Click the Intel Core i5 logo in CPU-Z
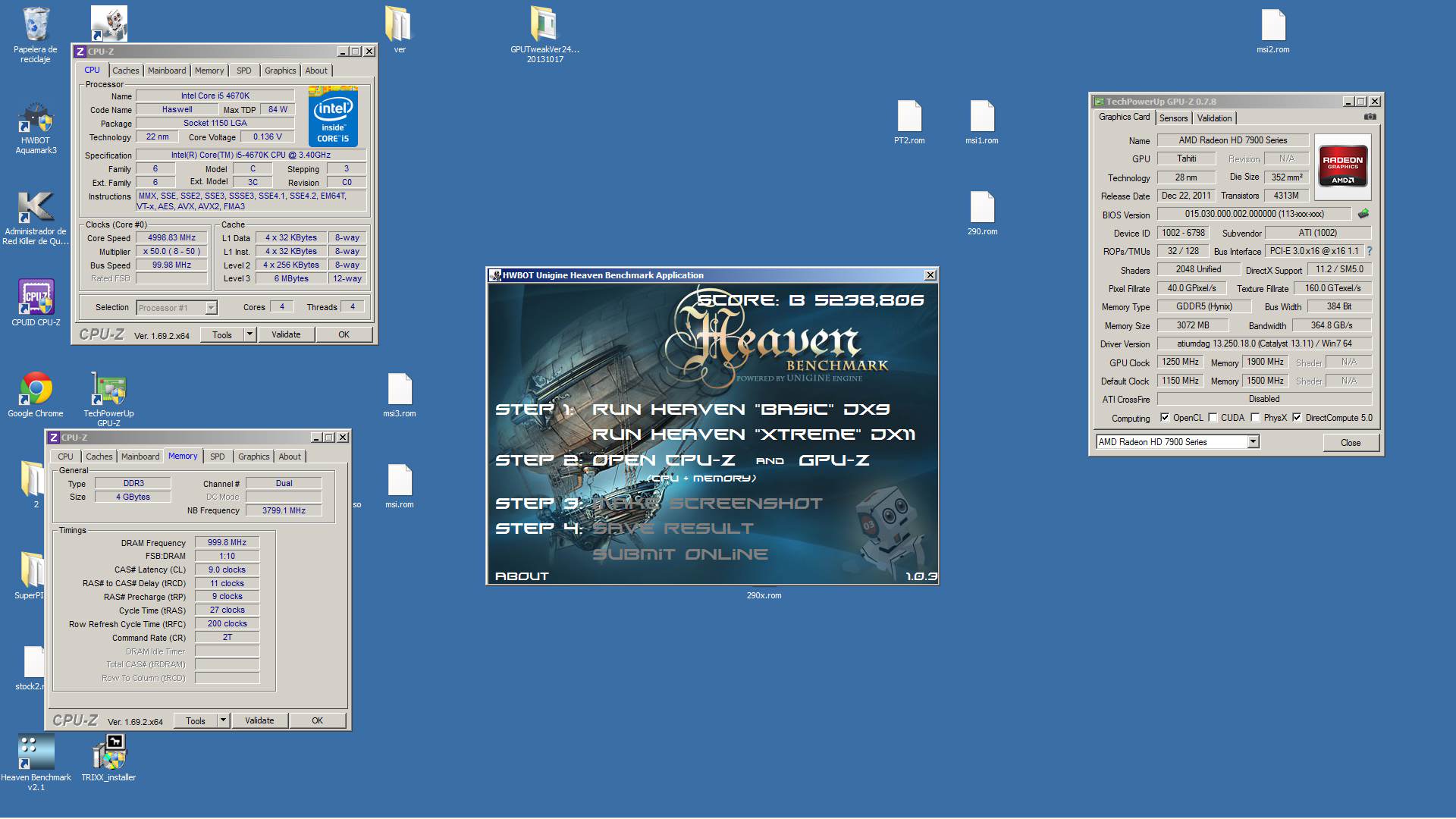 pyautogui.click(x=333, y=118)
